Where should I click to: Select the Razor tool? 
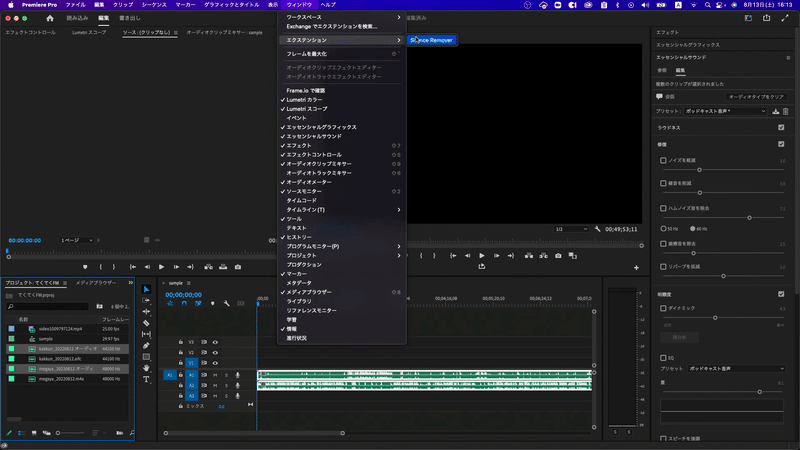pyautogui.click(x=146, y=323)
